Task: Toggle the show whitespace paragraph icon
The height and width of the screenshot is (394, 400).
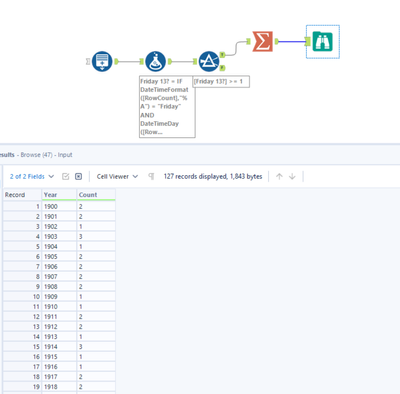Action: point(151,176)
